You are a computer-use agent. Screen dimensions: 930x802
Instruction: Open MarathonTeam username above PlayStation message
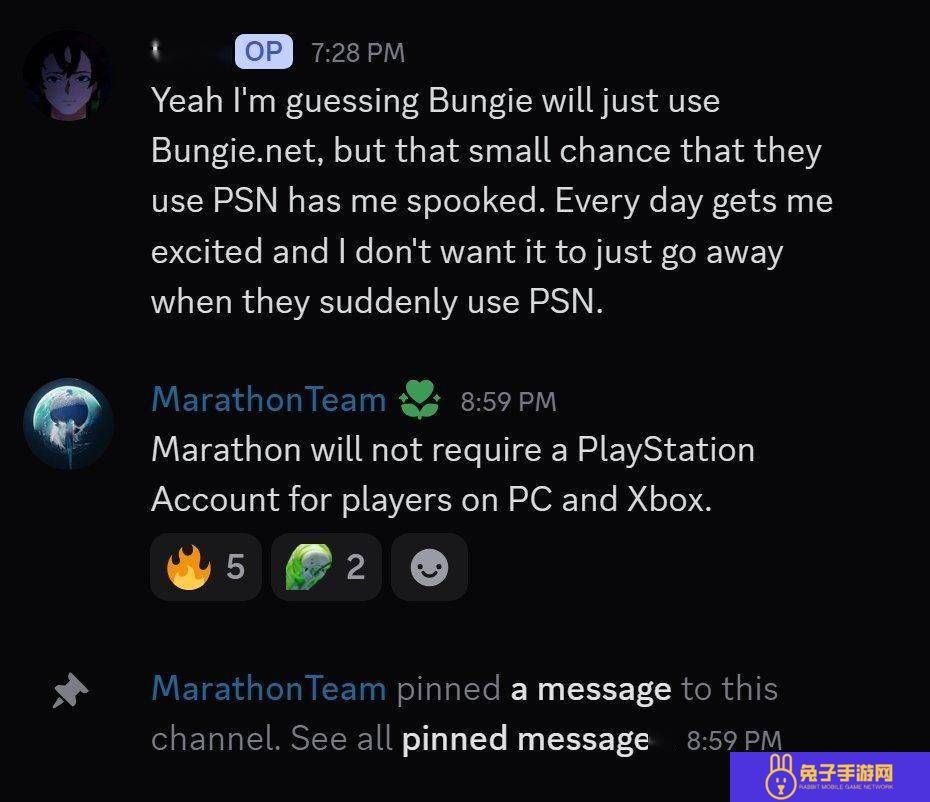coord(269,399)
